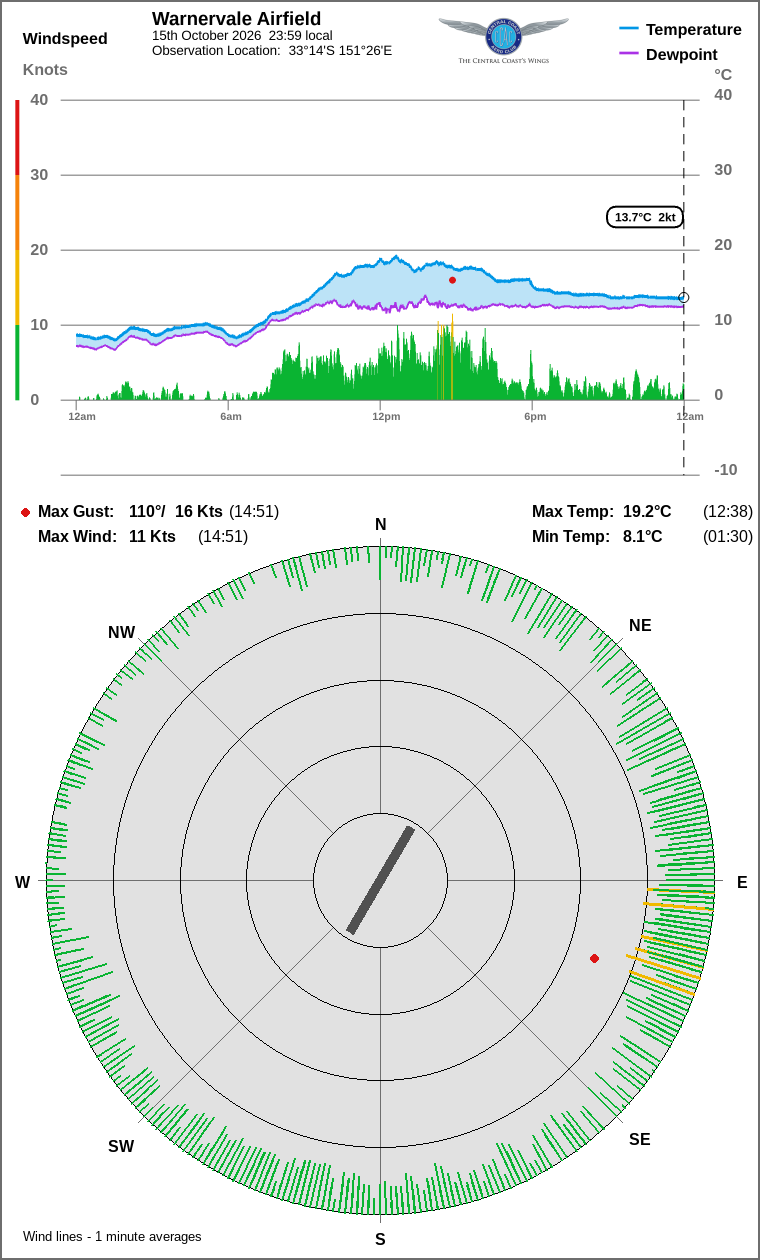Screen dimensions: 760x1260
Task: Click the S compass label
Action: point(380,1240)
